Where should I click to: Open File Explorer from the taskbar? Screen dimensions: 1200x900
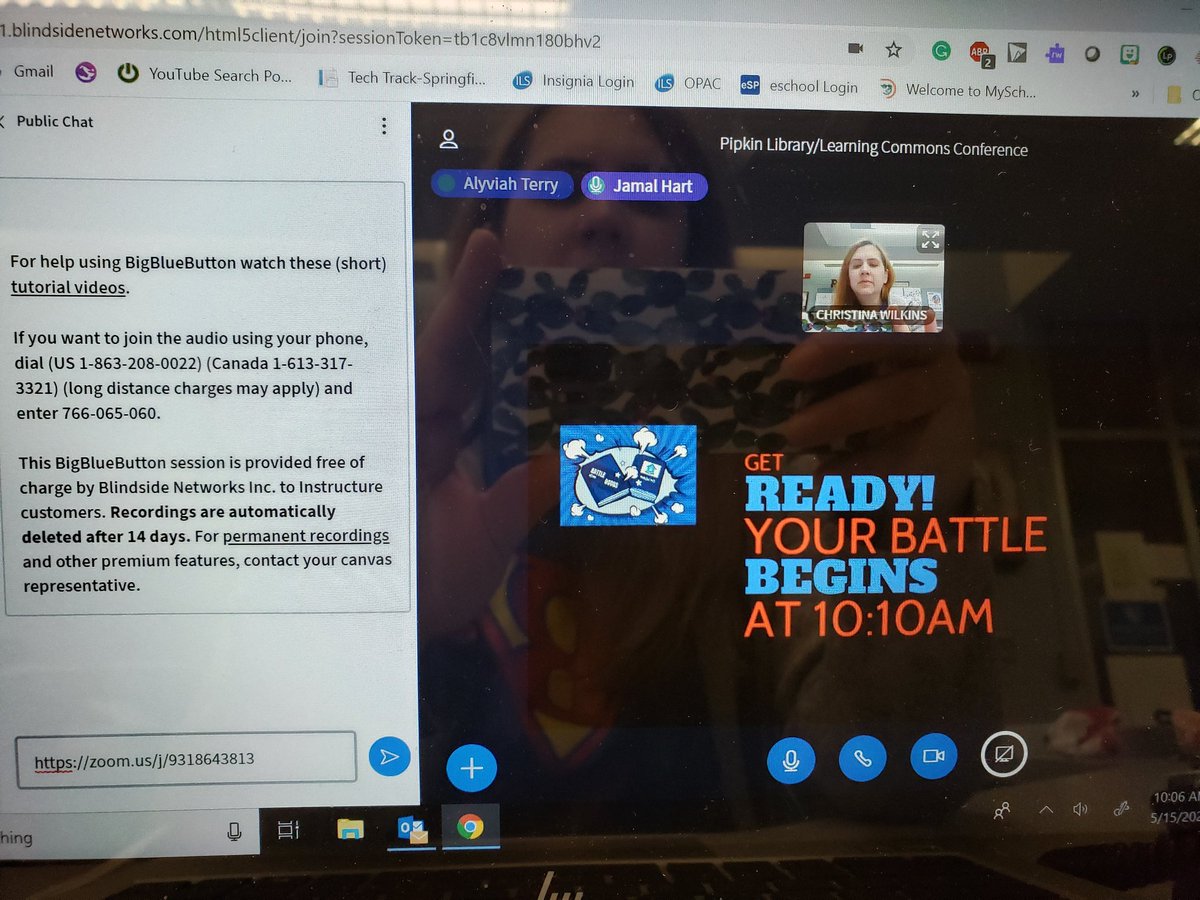(349, 828)
